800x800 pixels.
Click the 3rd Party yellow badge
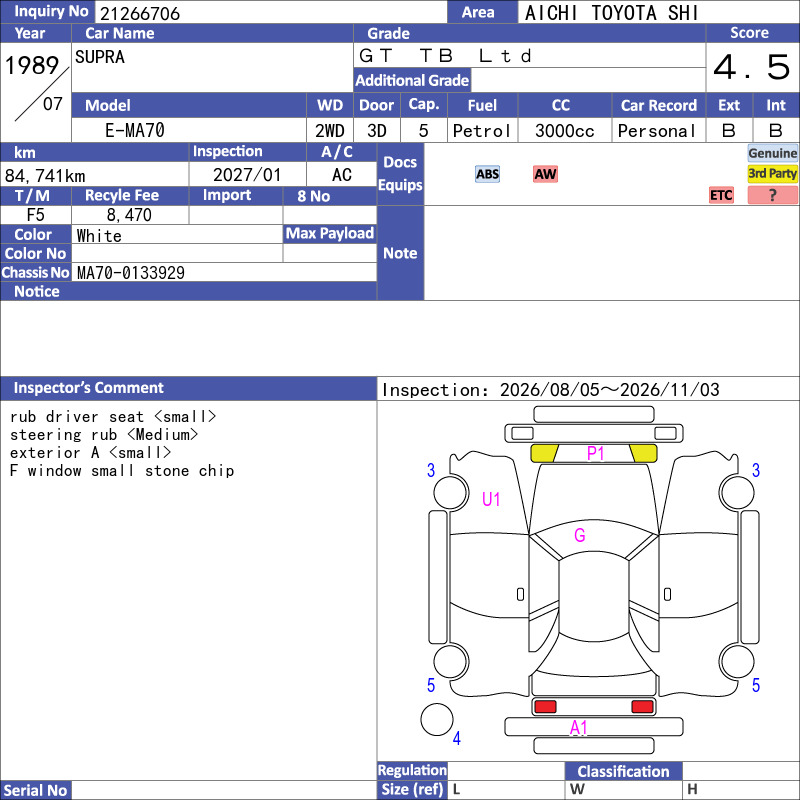click(772, 174)
